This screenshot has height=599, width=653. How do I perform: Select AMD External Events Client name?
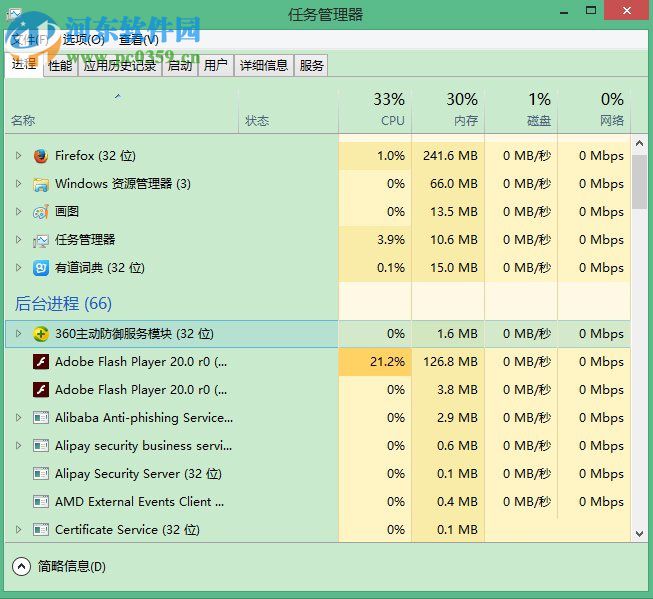(140, 502)
